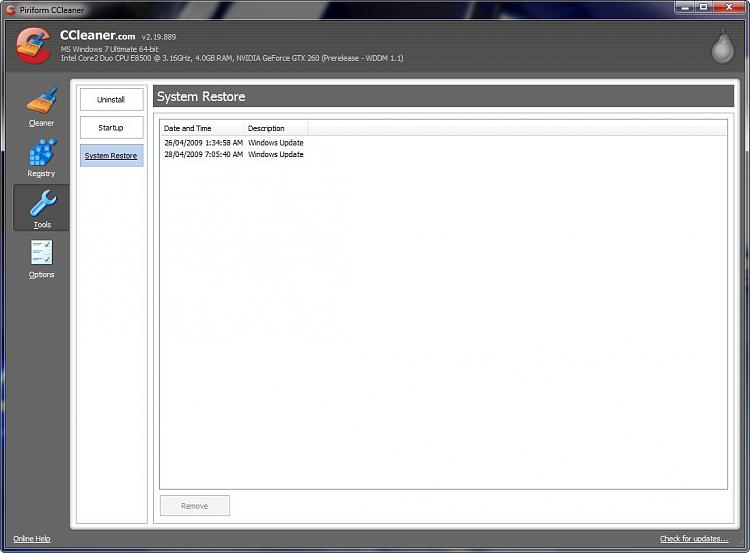Switch to the Startup tab
The image size is (750, 553).
click(111, 128)
